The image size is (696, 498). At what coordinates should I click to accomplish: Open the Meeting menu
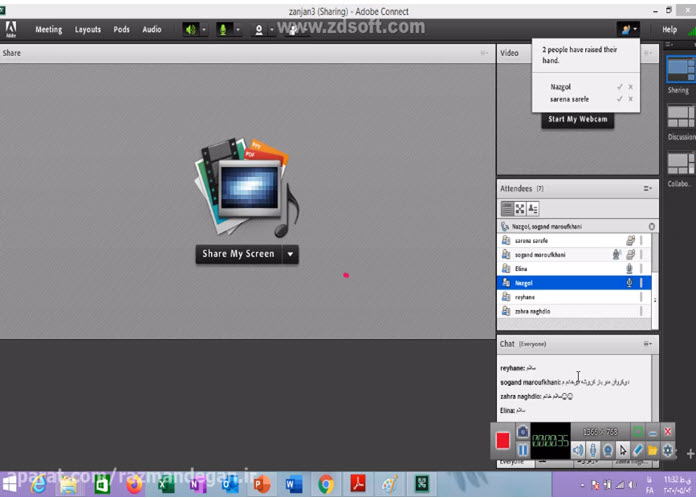click(49, 29)
